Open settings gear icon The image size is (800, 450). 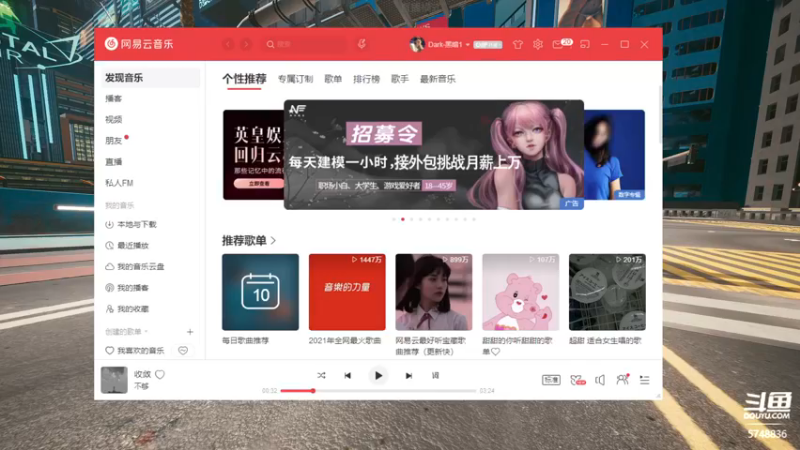click(x=538, y=44)
